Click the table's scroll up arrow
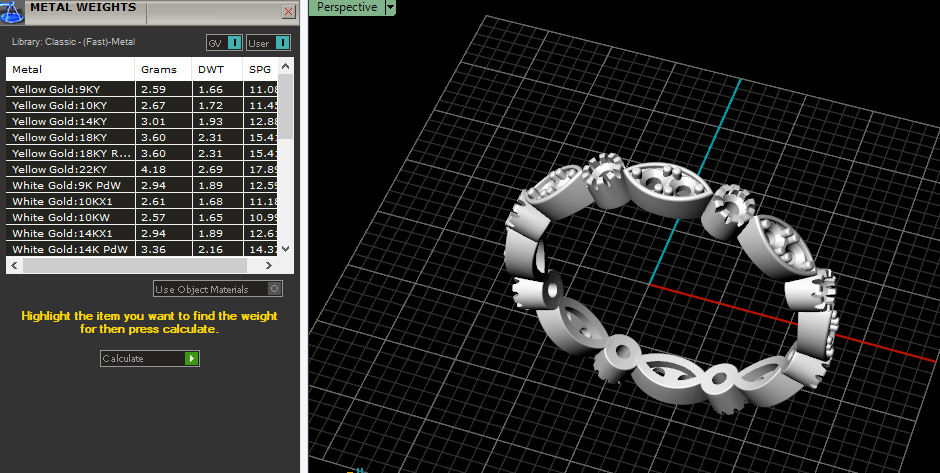The width and height of the screenshot is (940, 473). click(285, 66)
